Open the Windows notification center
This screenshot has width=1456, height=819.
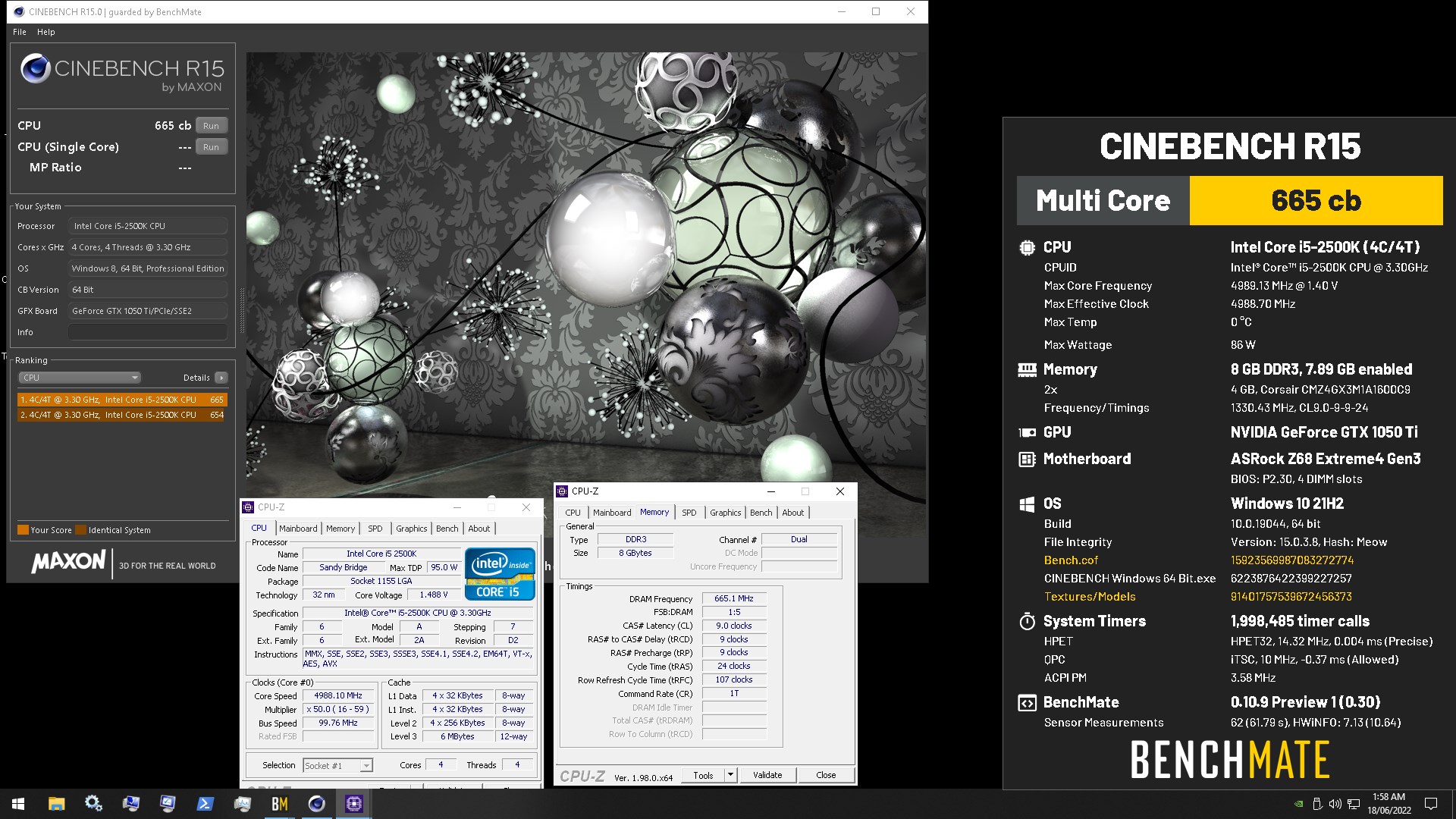[1431, 804]
